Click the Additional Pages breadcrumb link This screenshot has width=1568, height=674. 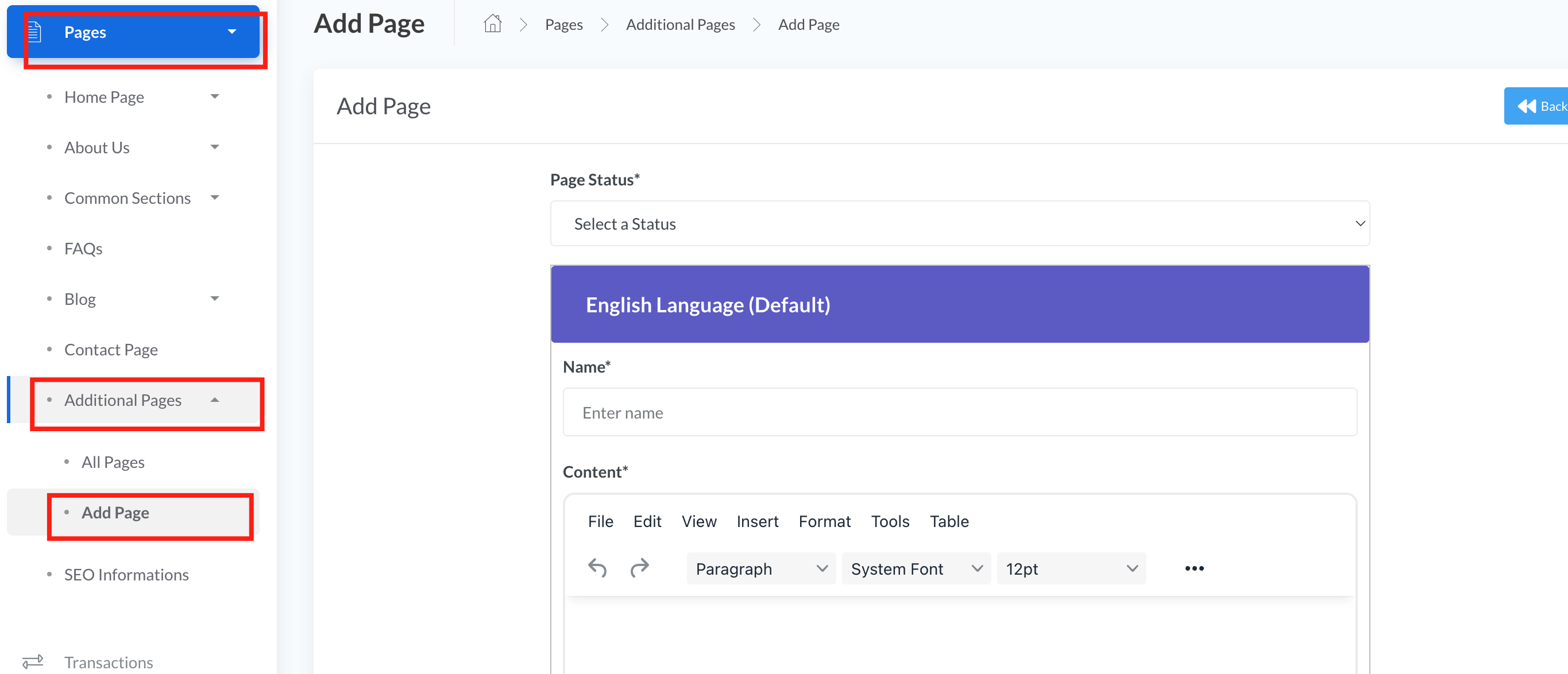coord(680,25)
